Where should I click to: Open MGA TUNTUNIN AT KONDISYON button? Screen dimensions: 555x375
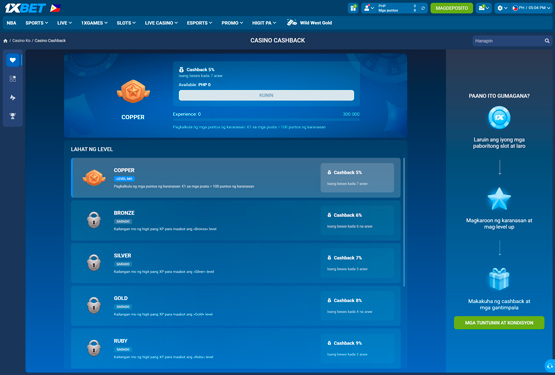click(x=499, y=323)
